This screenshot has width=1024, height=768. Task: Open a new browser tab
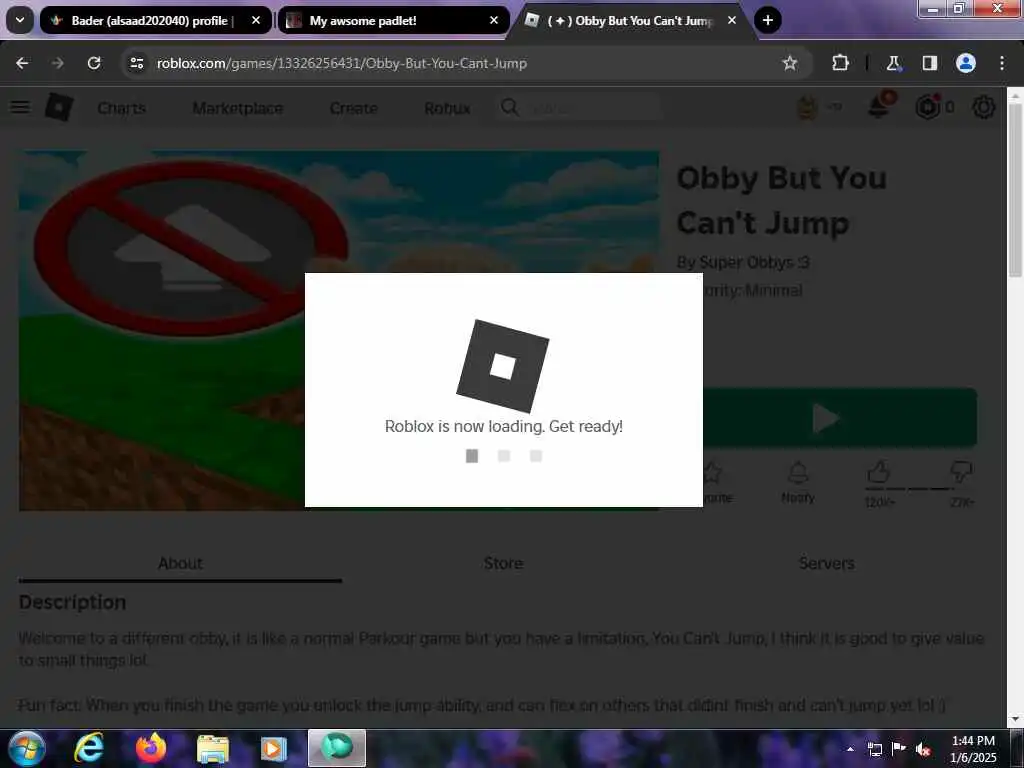pyautogui.click(x=768, y=20)
